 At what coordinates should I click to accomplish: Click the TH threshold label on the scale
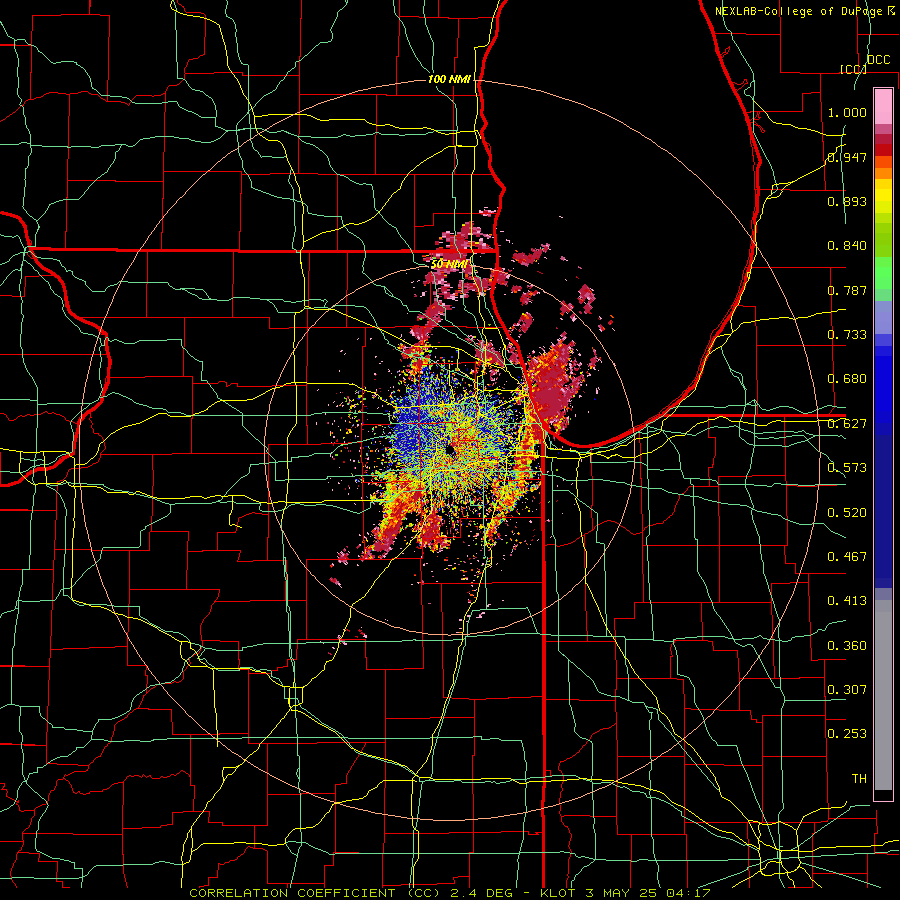(x=859, y=778)
